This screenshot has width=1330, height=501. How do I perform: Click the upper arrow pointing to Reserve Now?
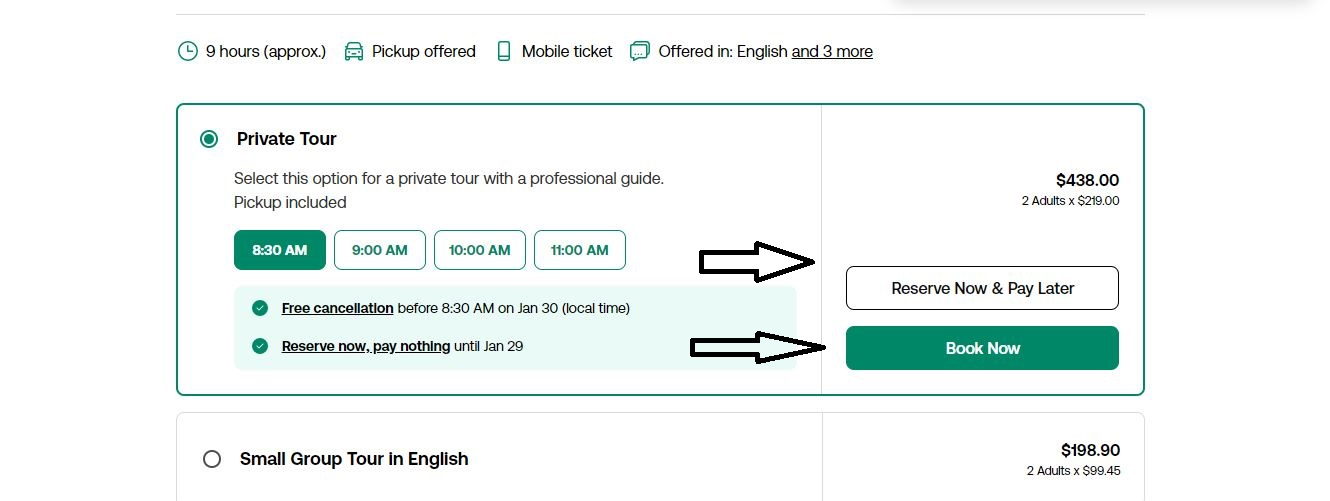(x=757, y=263)
